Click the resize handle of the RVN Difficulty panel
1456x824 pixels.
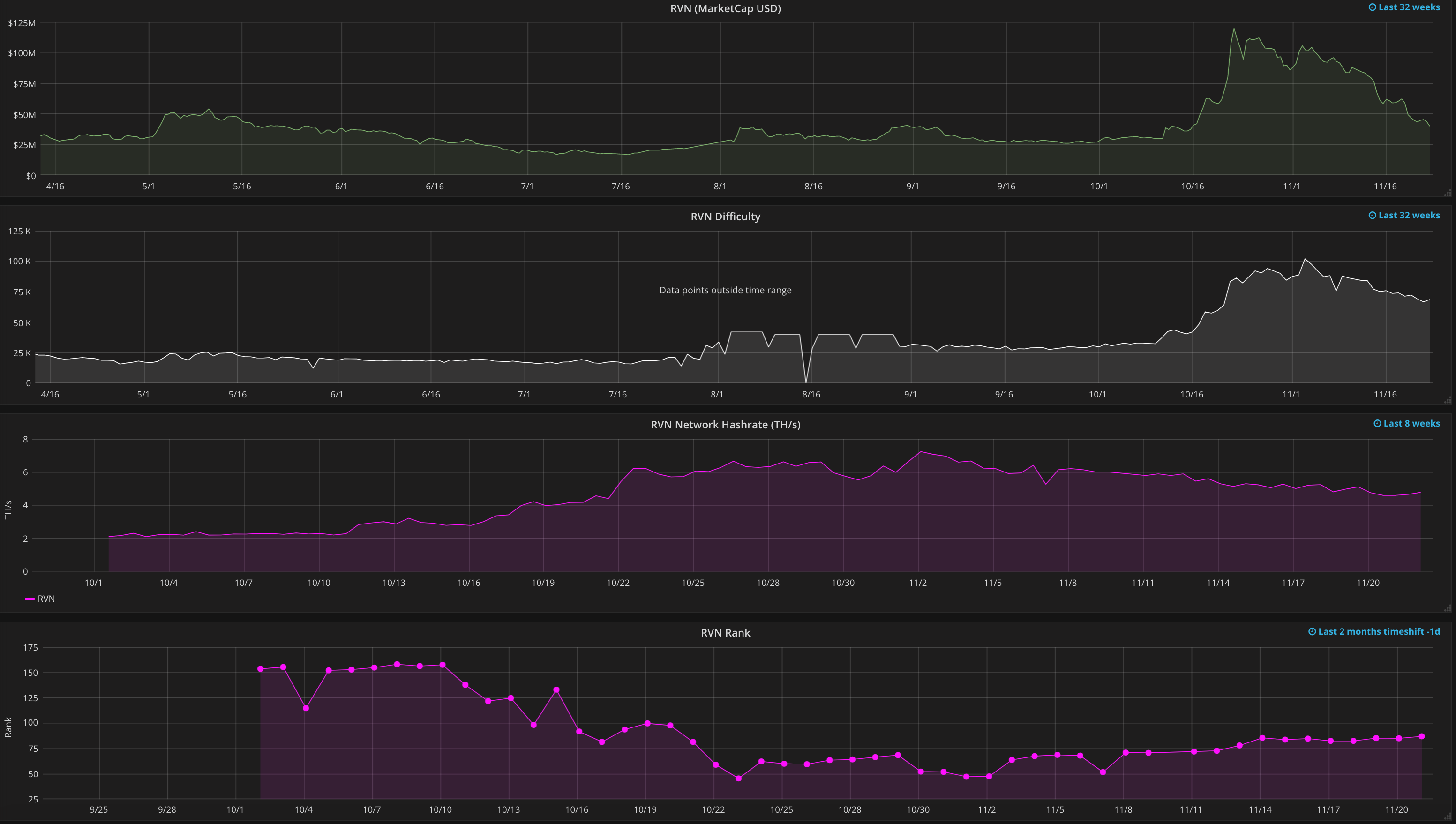[1448, 401]
